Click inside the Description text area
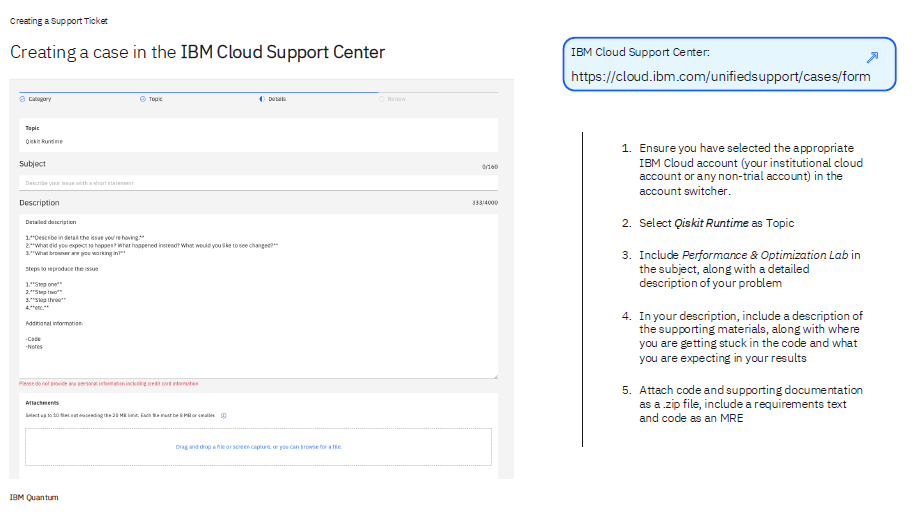The width and height of the screenshot is (916, 515). pos(258,300)
